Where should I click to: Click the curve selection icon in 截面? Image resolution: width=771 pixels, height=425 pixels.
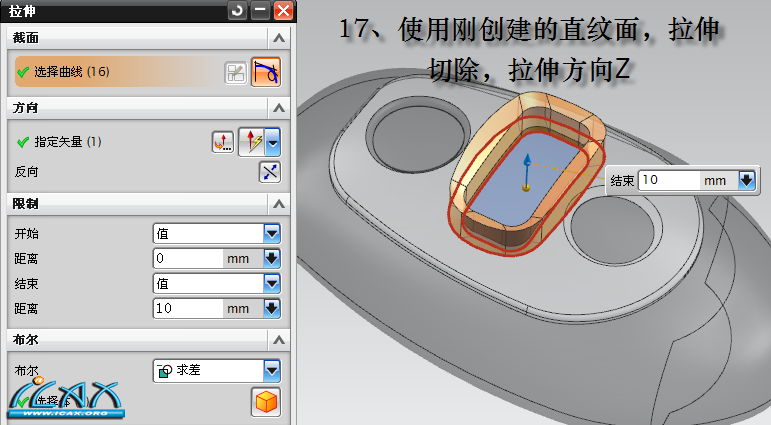click(x=266, y=72)
